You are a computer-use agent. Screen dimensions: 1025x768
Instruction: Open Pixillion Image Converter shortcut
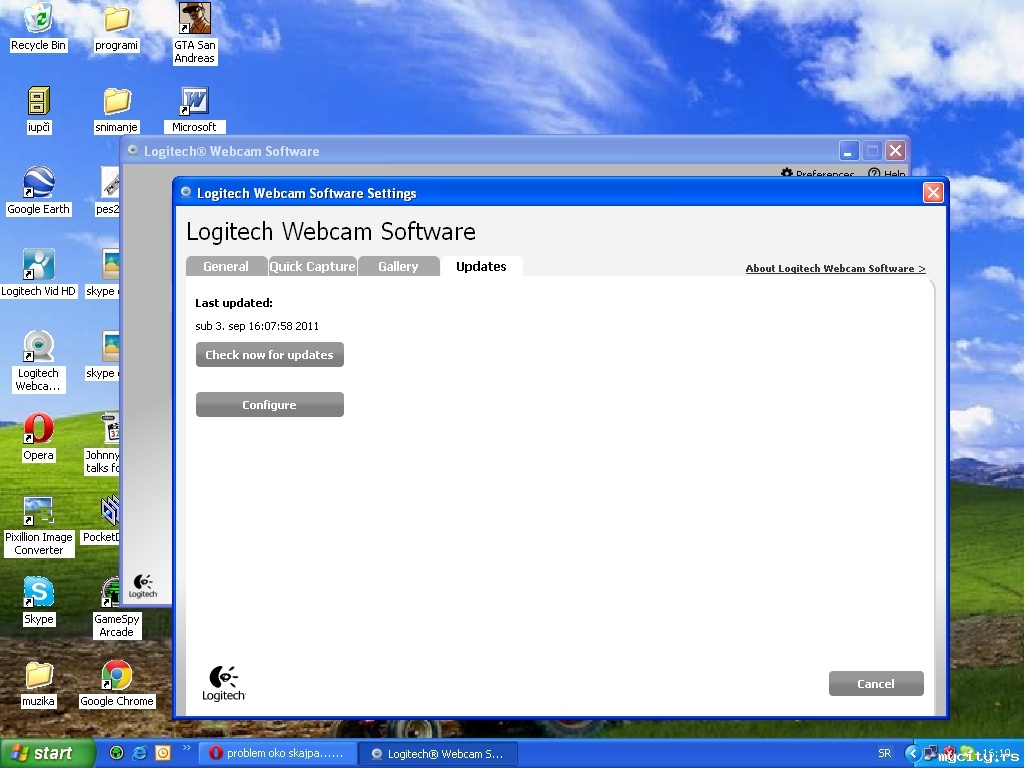pos(39,526)
